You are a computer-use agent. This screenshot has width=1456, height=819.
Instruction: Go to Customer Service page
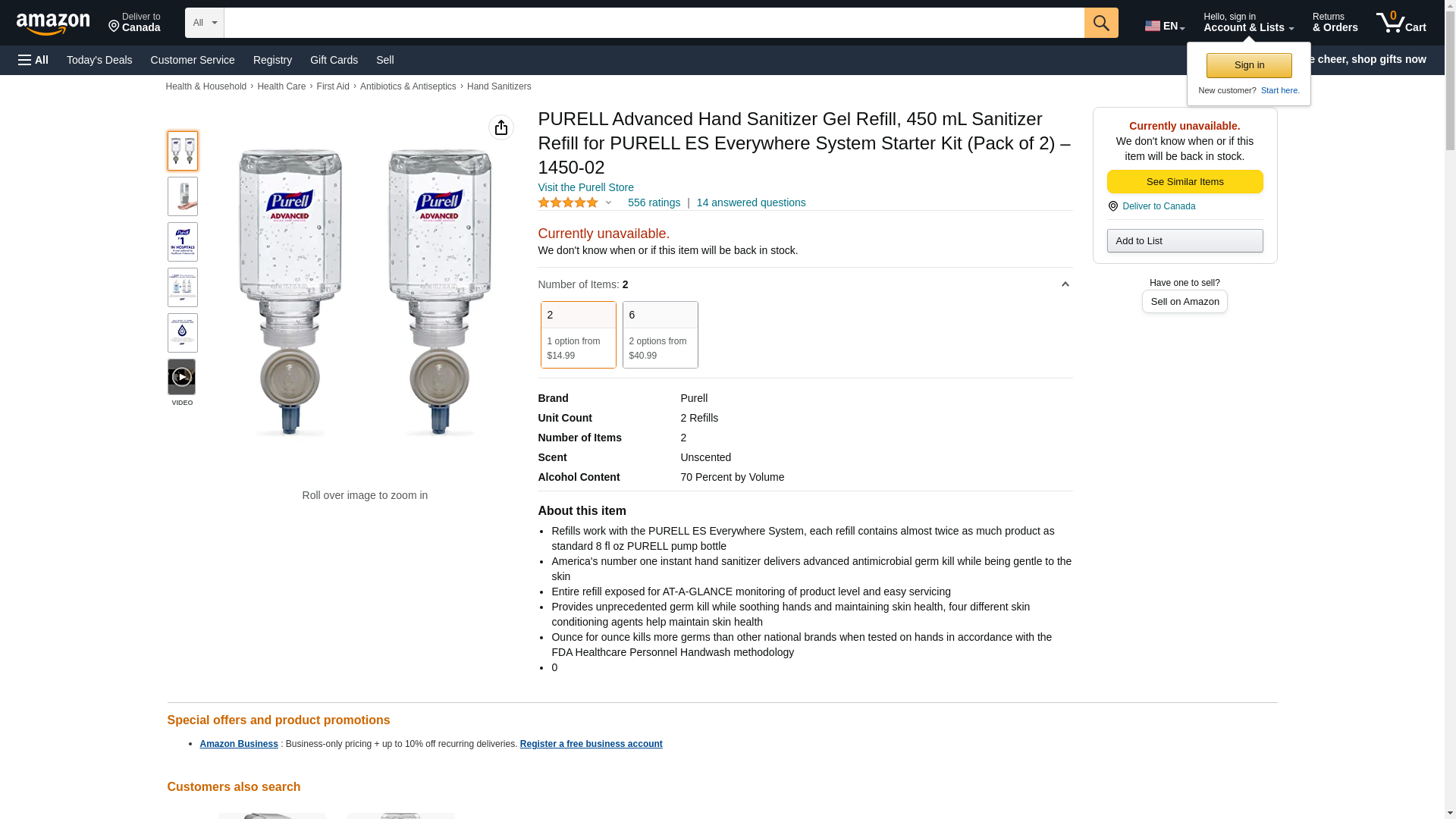[193, 60]
